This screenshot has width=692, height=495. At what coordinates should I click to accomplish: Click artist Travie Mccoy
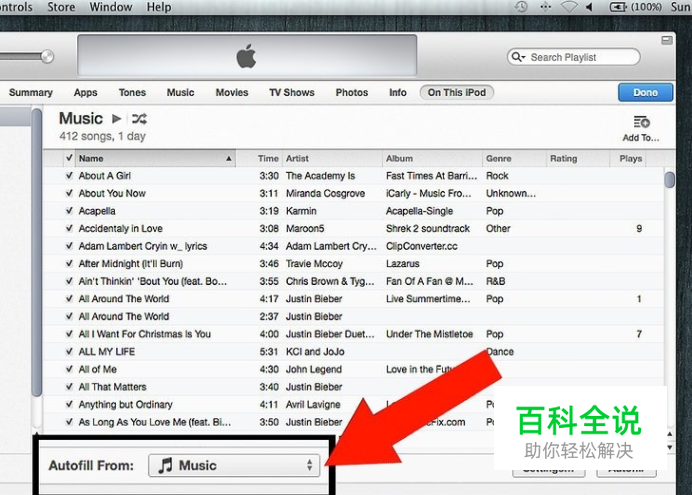click(314, 263)
